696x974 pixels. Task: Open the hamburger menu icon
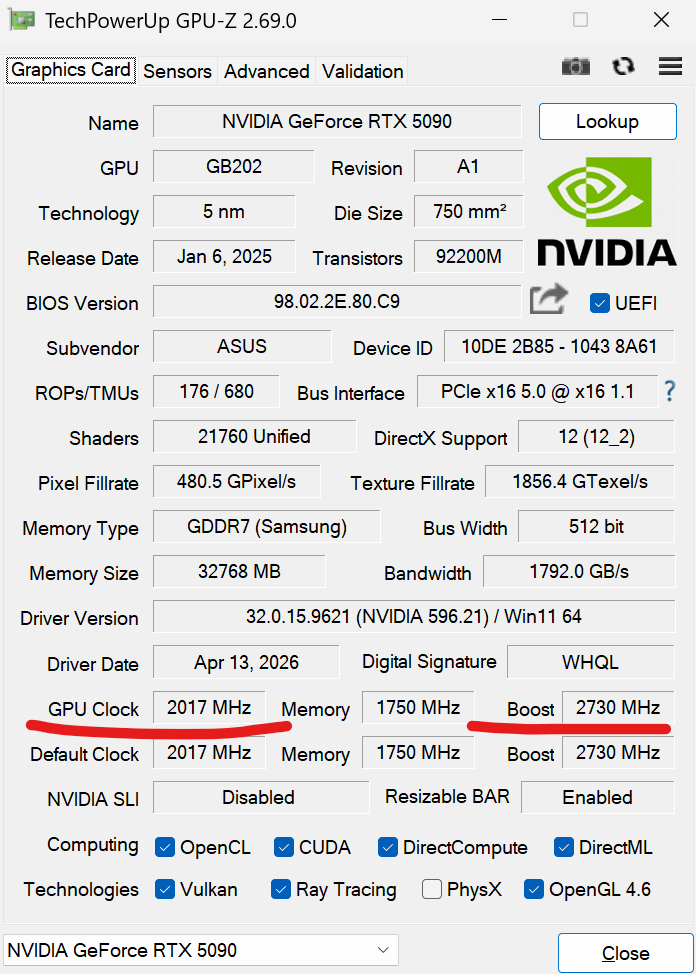tap(670, 66)
